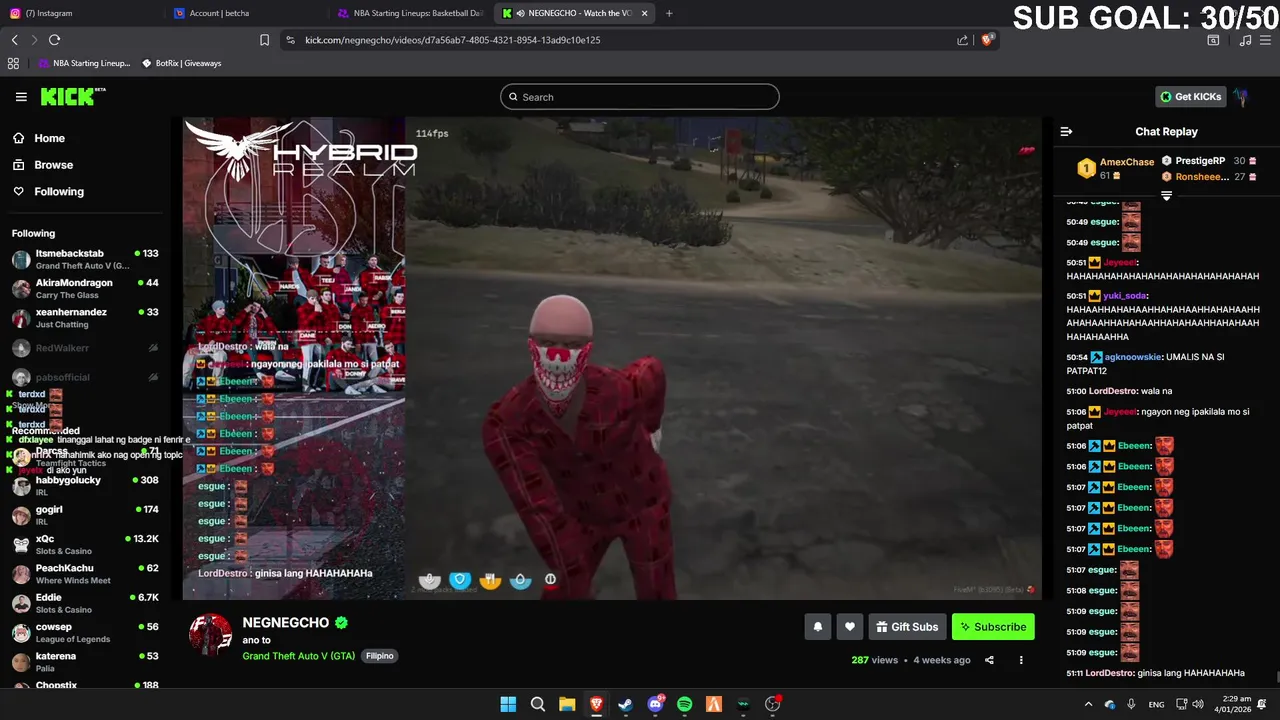Screen dimensions: 1280x720
Task: Focus the Kick search field
Action: tap(640, 97)
